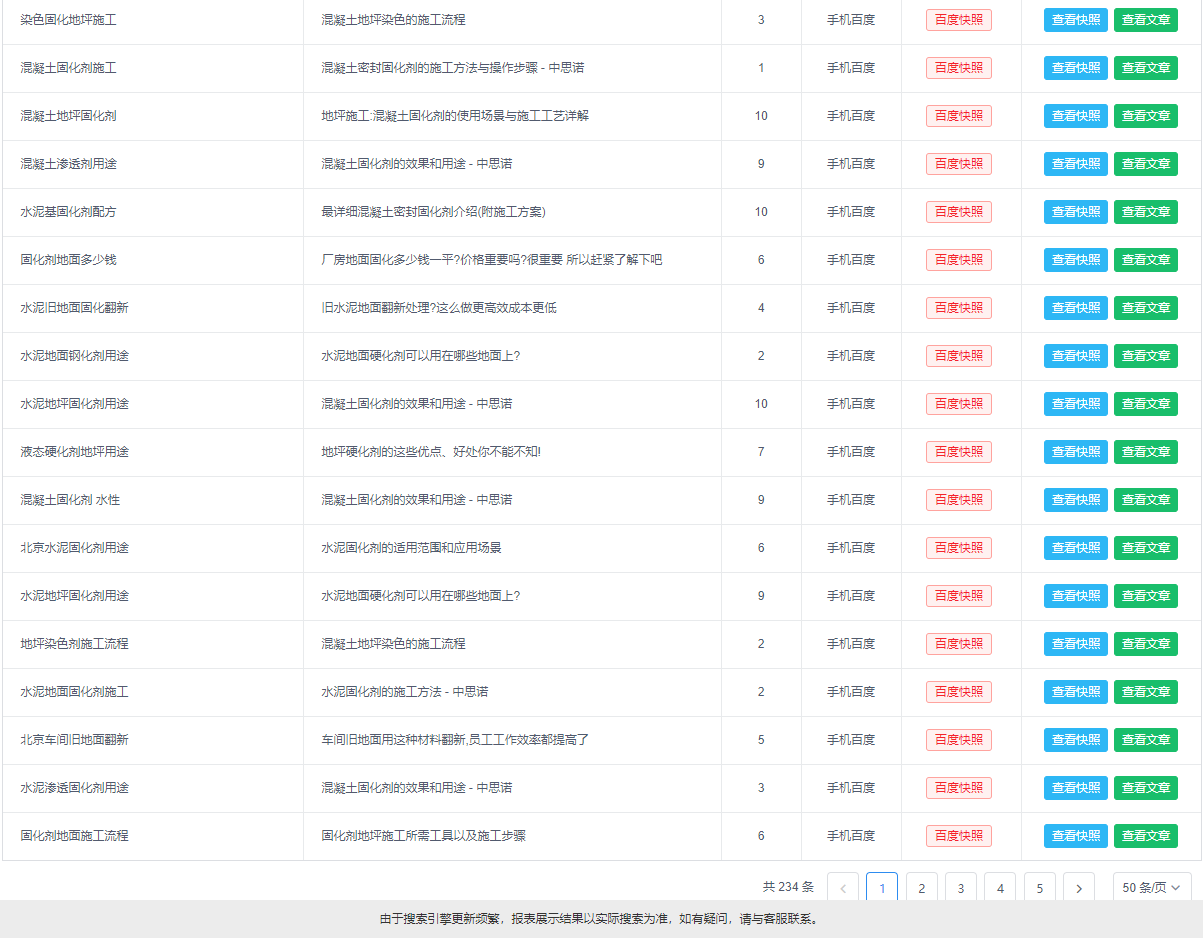This screenshot has height=938, width=1203.
Task: View 查看文章 for 水泥旧地面固化翻新
Action: (1146, 308)
